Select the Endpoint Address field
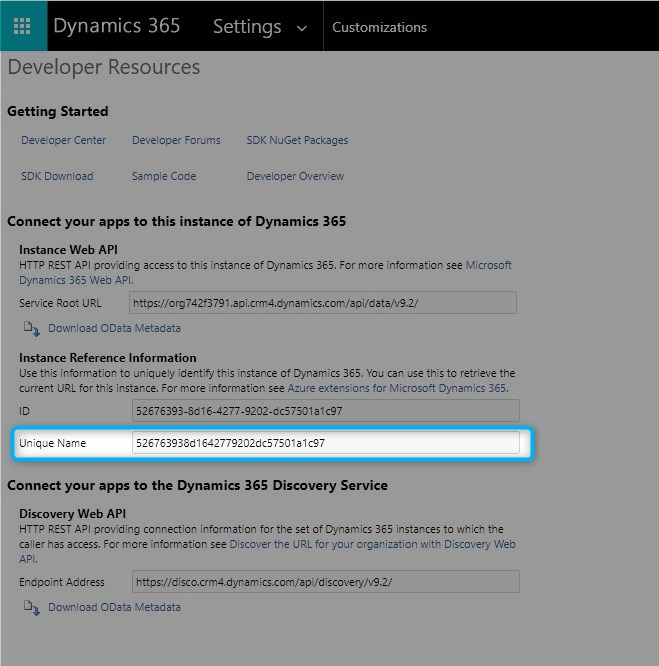Screen dimensions: 659x666 tap(326, 582)
